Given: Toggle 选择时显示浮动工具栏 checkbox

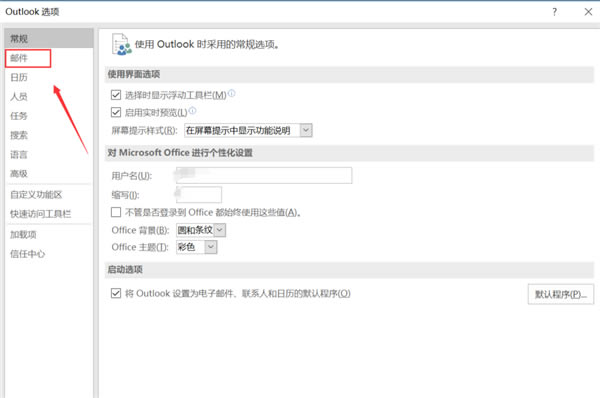Looking at the screenshot, I should click(x=116, y=95).
